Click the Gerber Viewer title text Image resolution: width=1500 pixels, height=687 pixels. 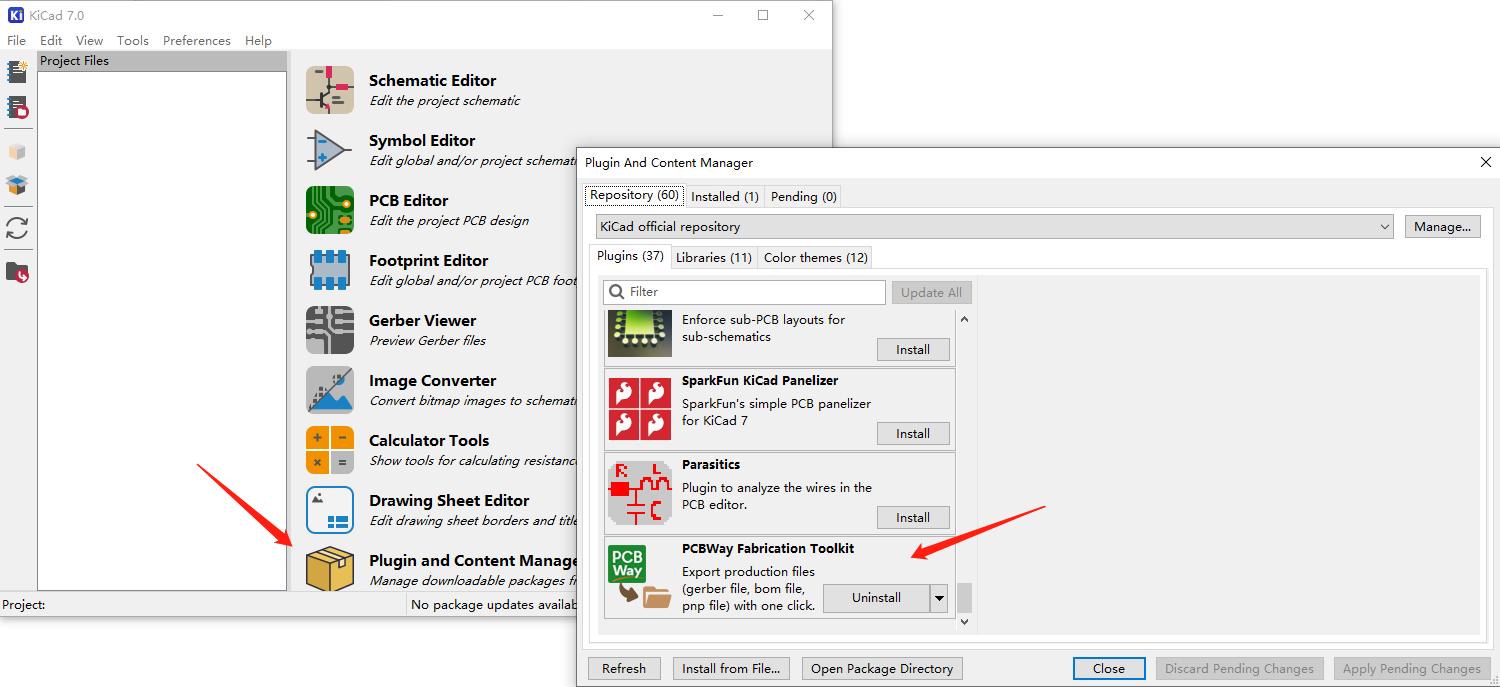(x=422, y=321)
